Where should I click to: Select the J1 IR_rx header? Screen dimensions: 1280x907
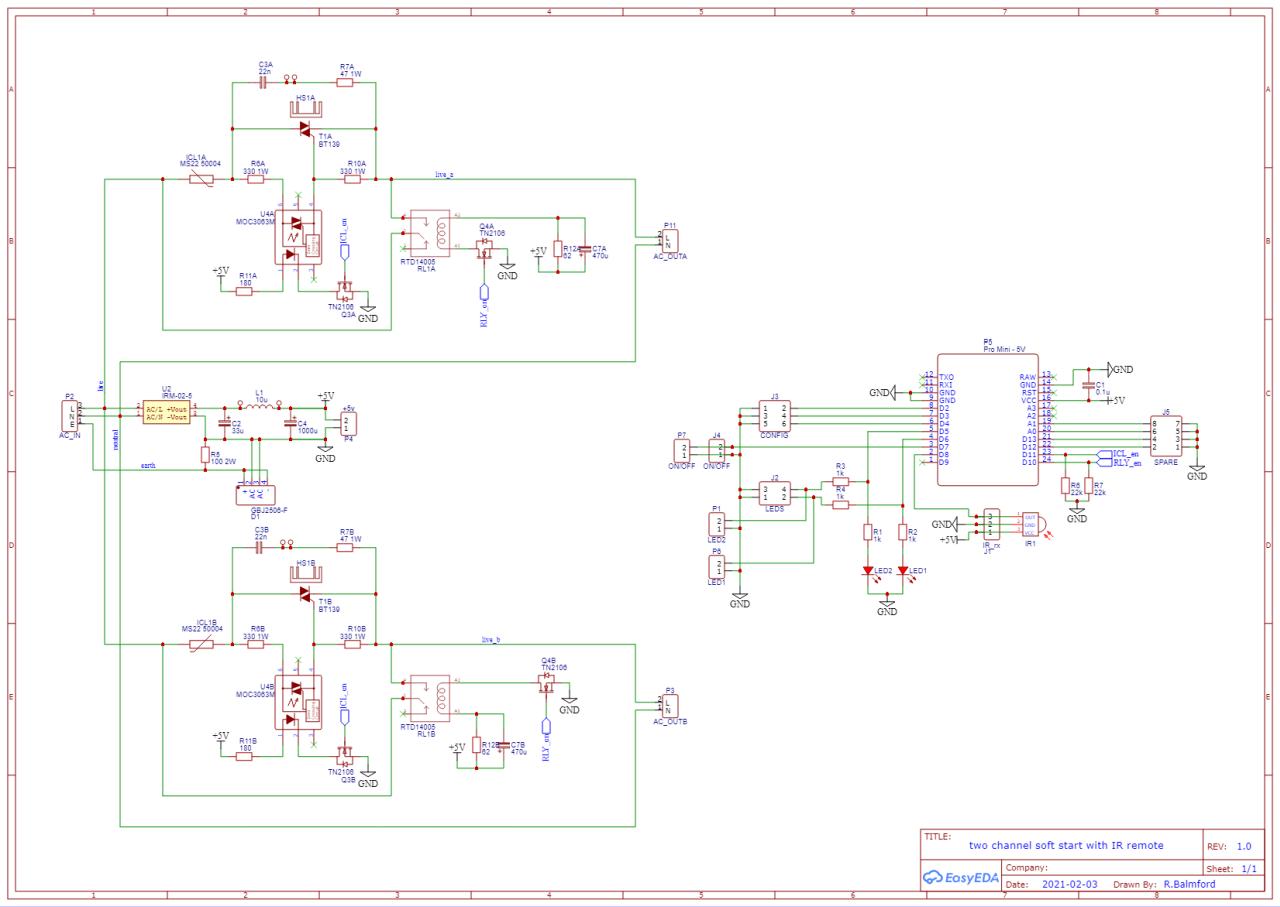(x=990, y=523)
